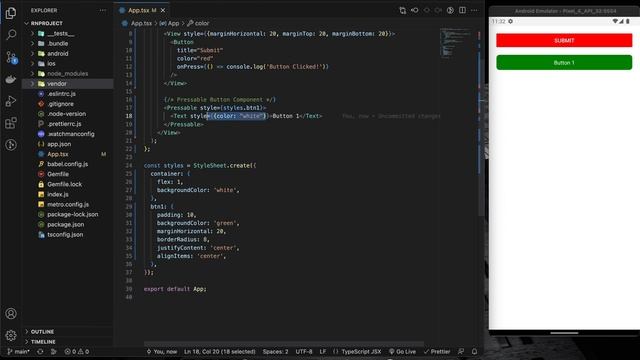
Task: Click the LF end-of-line indicator
Action: 322,351
